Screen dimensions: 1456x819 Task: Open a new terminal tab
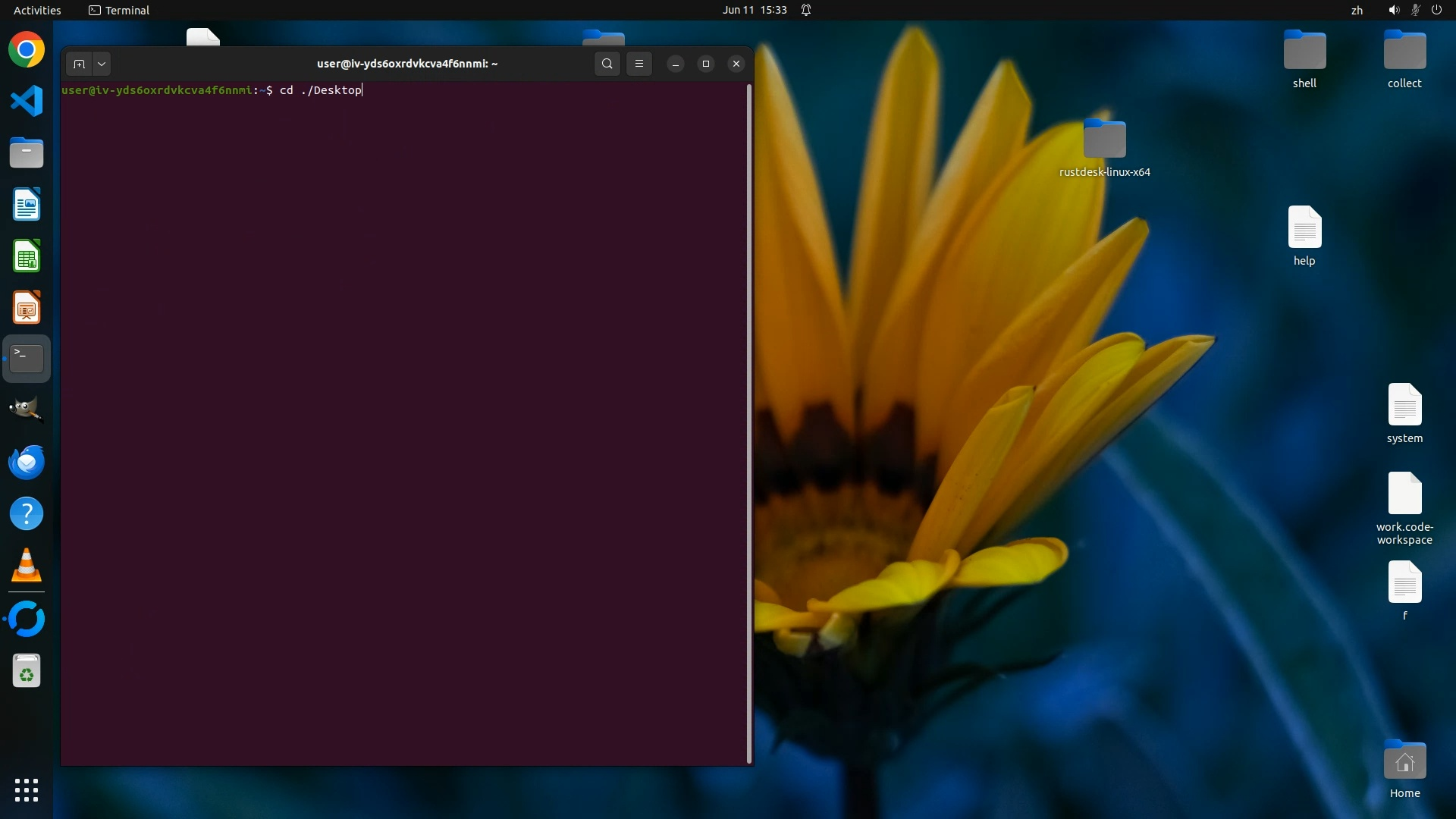79,64
